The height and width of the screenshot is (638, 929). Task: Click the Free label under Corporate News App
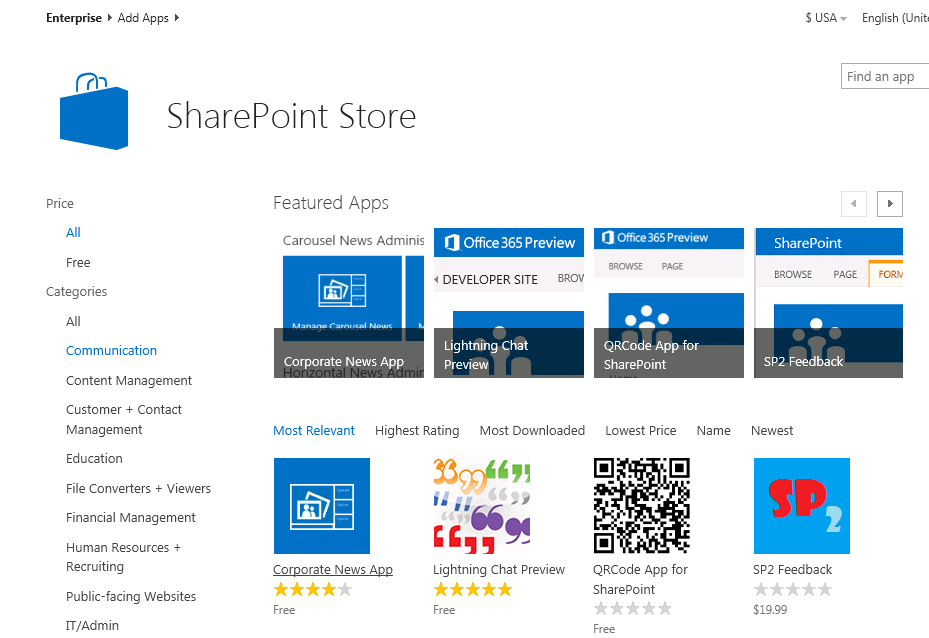tap(284, 610)
